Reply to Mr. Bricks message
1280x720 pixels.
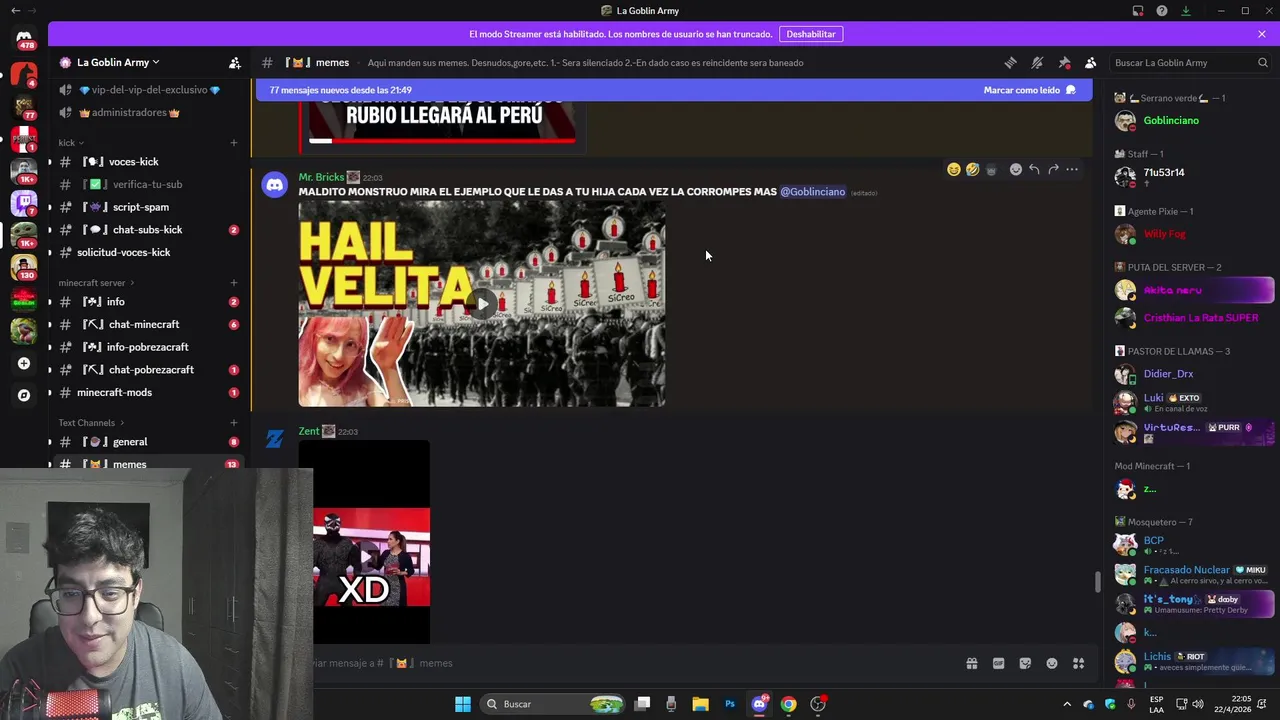click(x=1034, y=169)
